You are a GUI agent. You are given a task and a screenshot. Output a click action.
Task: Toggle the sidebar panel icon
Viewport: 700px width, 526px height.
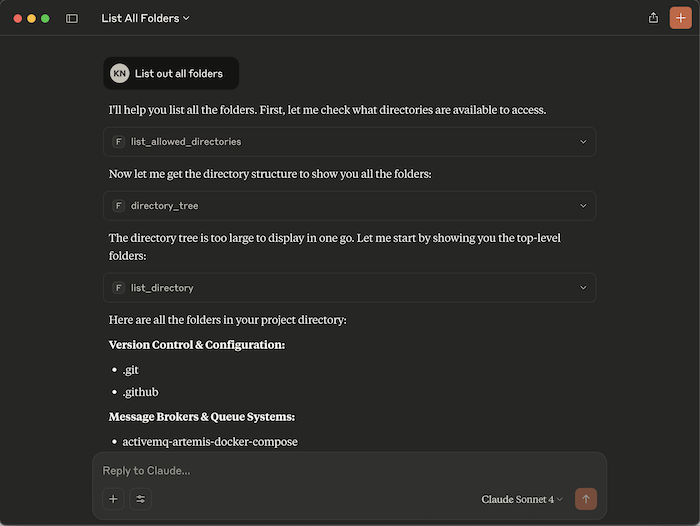point(72,18)
